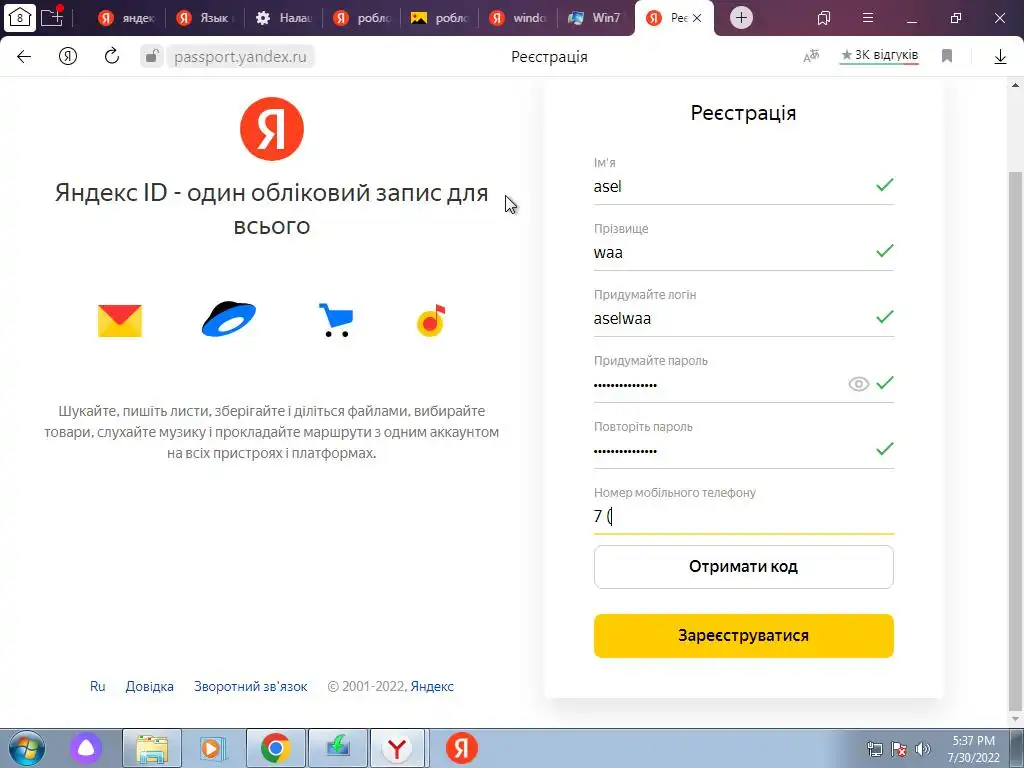This screenshot has width=1024, height=768.
Task: Switch to the 'яндекс' browser tab
Action: tap(127, 18)
